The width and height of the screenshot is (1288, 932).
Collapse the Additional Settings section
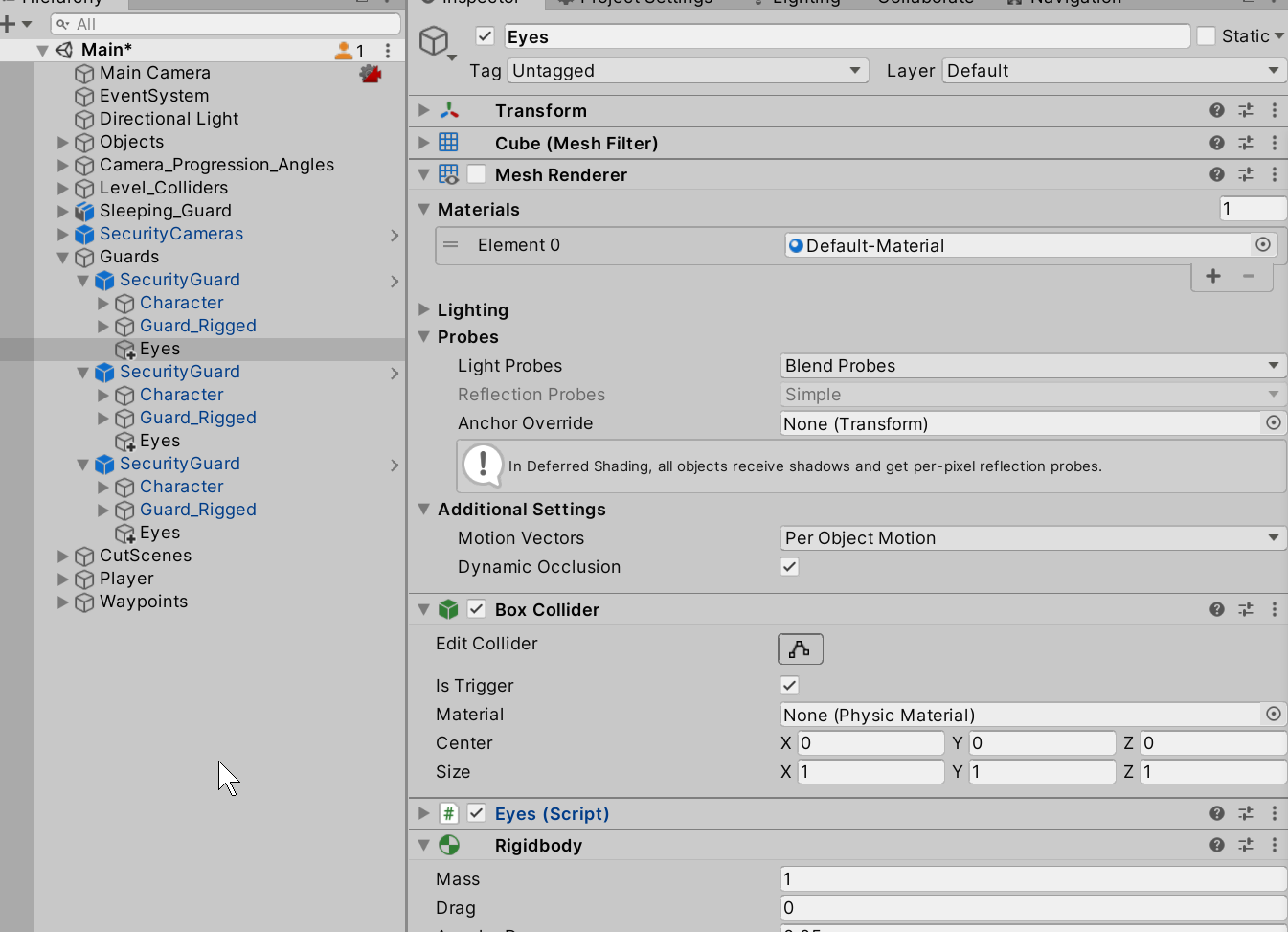[423, 509]
